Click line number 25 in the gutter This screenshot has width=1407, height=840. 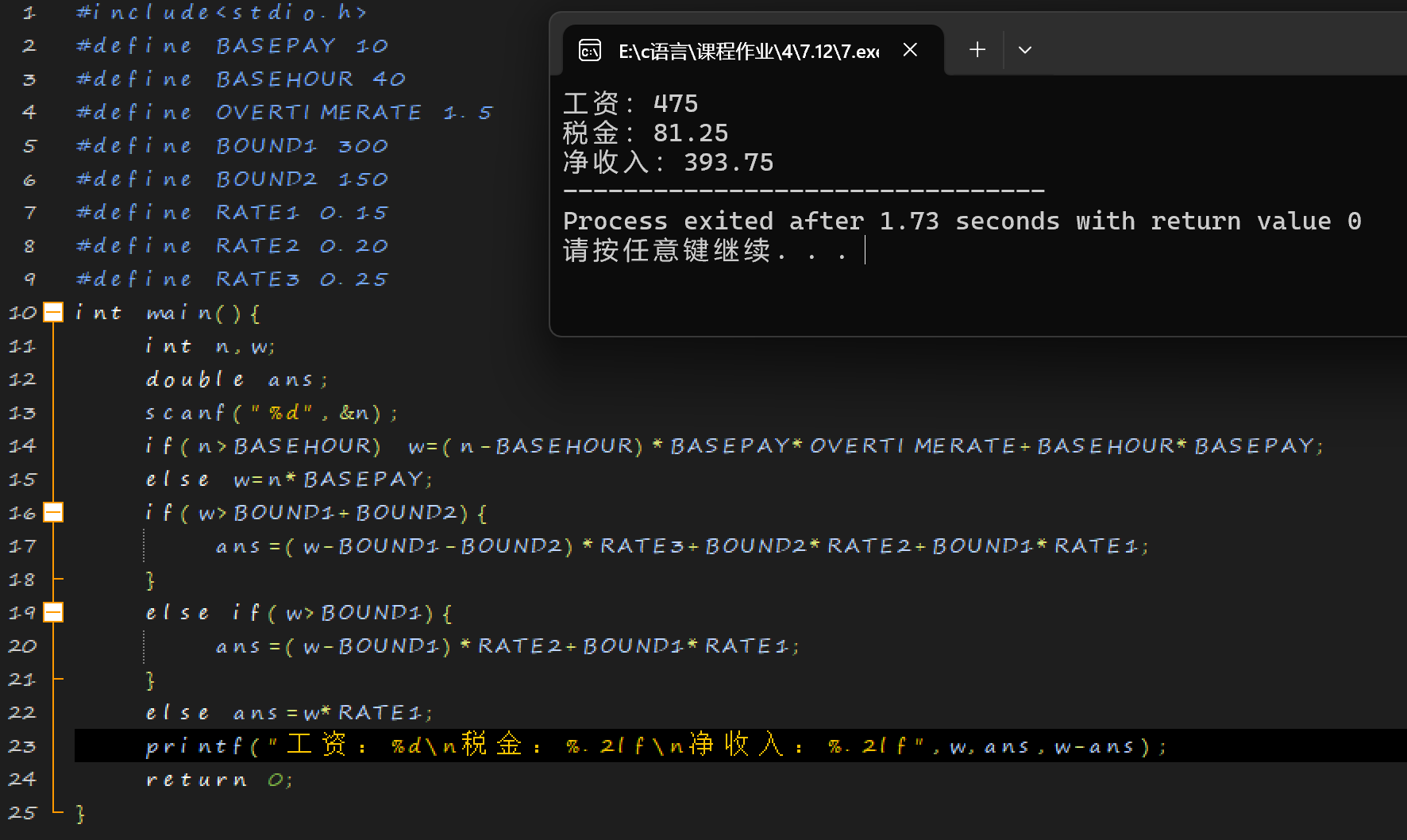pyautogui.click(x=22, y=813)
